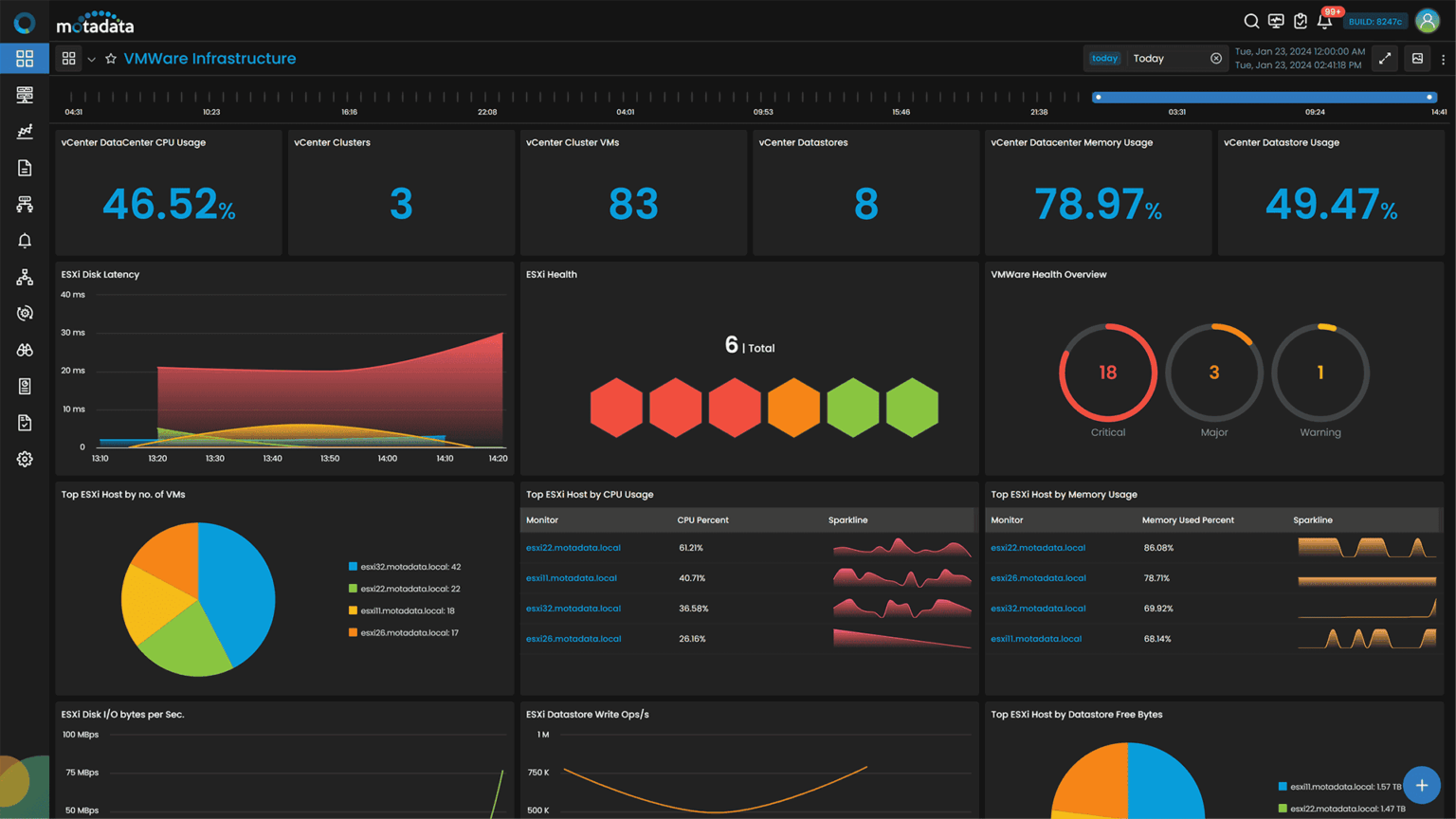Click the Critical 18 health gauge

click(1107, 373)
